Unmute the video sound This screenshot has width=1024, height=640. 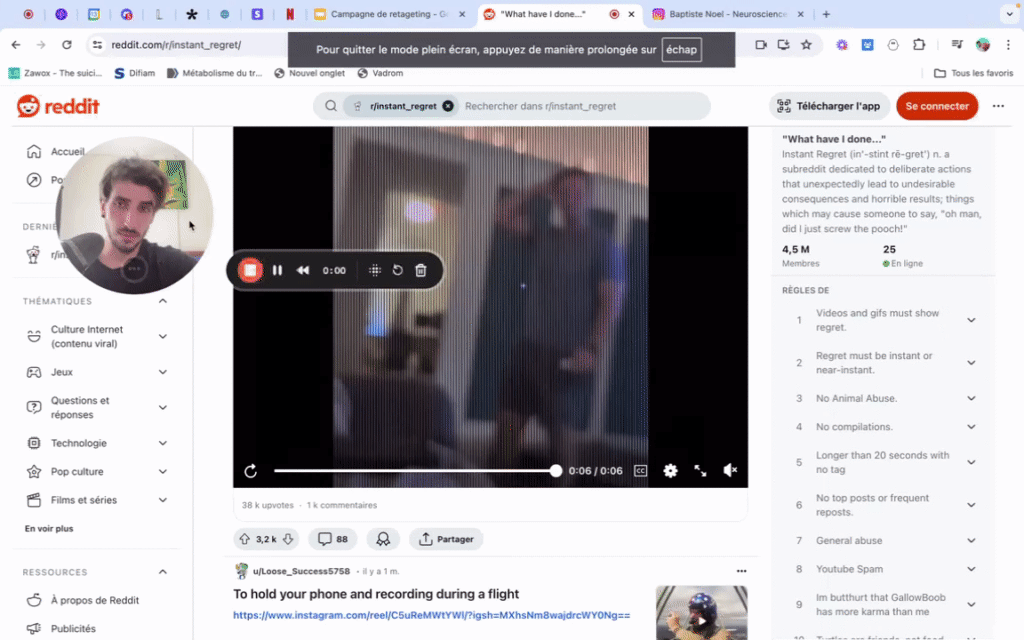[730, 470]
